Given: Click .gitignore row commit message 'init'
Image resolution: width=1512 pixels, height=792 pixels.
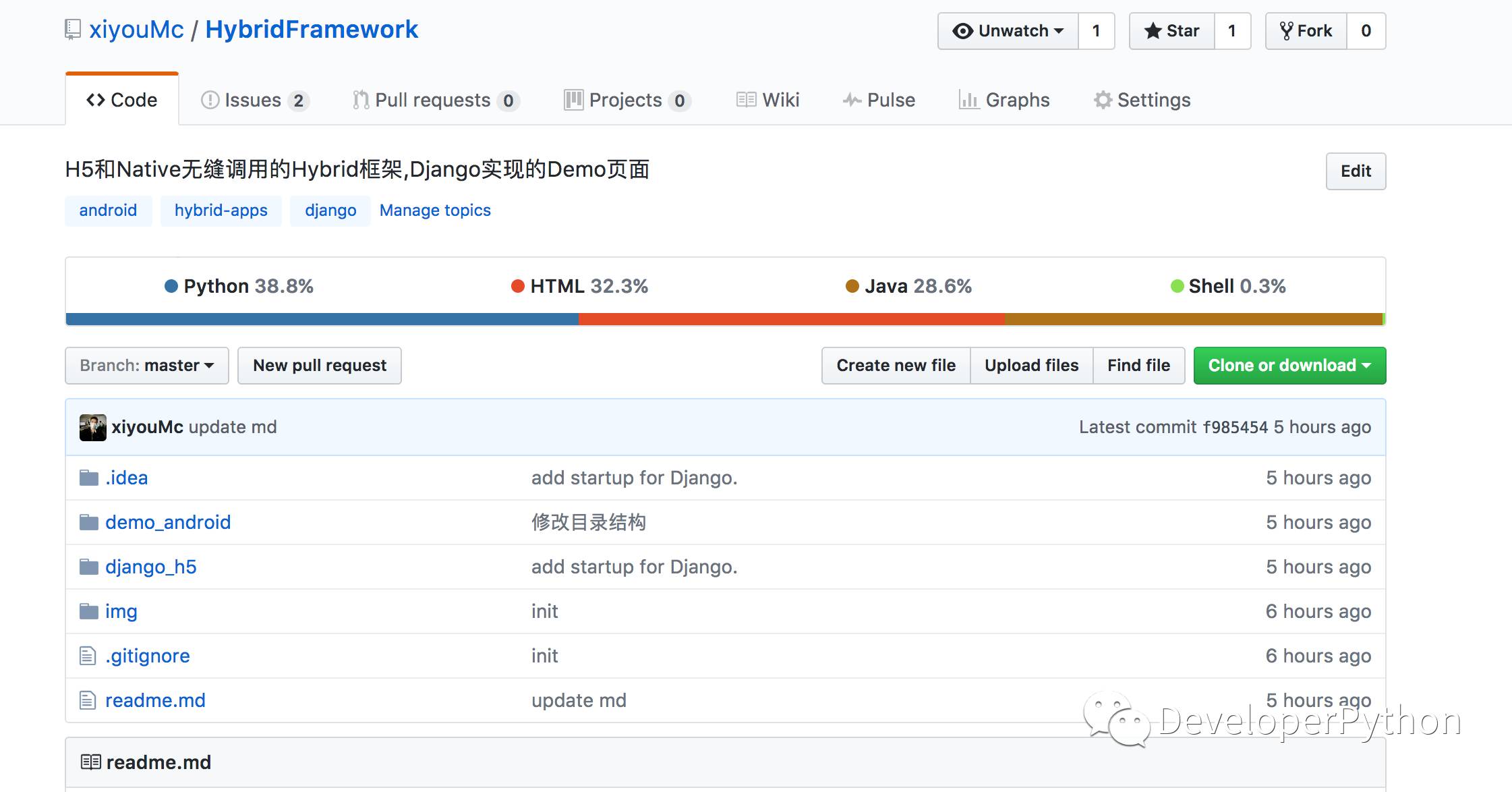Looking at the screenshot, I should 545,656.
